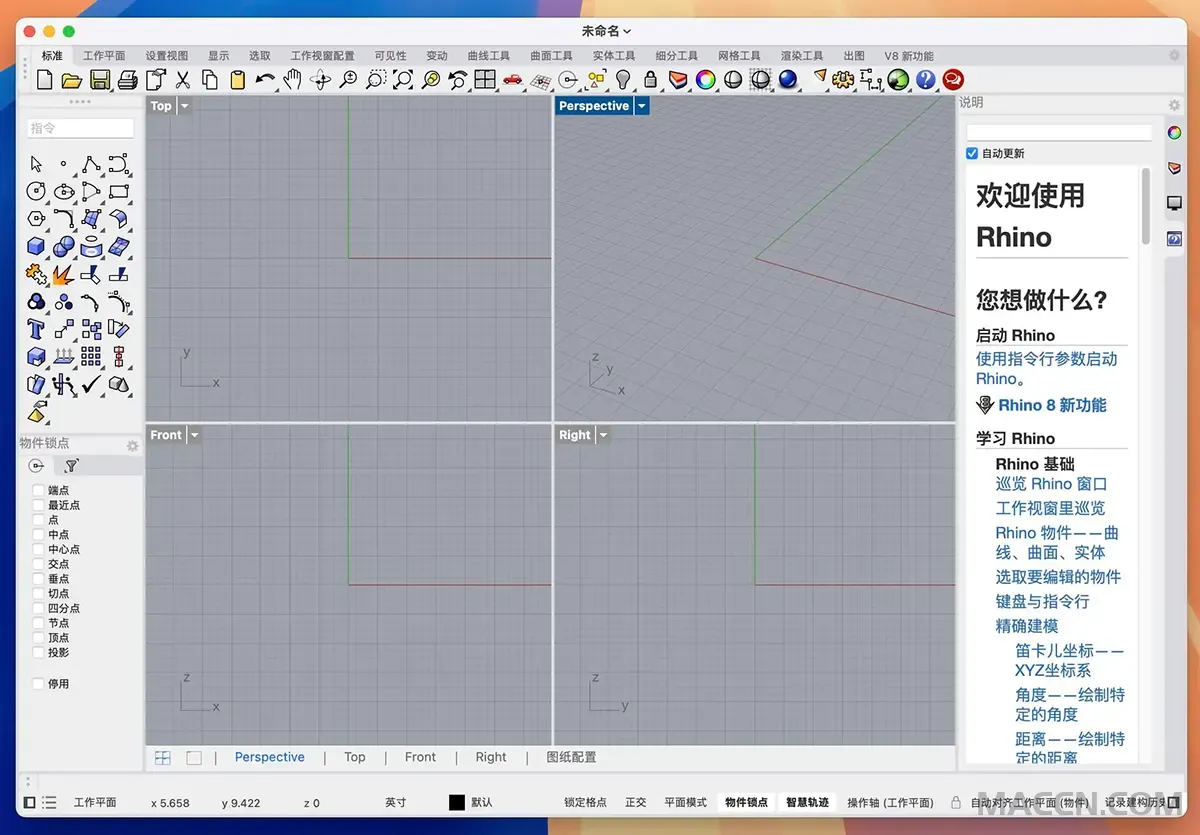Open the Perspective viewport dropdown arrow
This screenshot has height=835, width=1200.
(642, 106)
